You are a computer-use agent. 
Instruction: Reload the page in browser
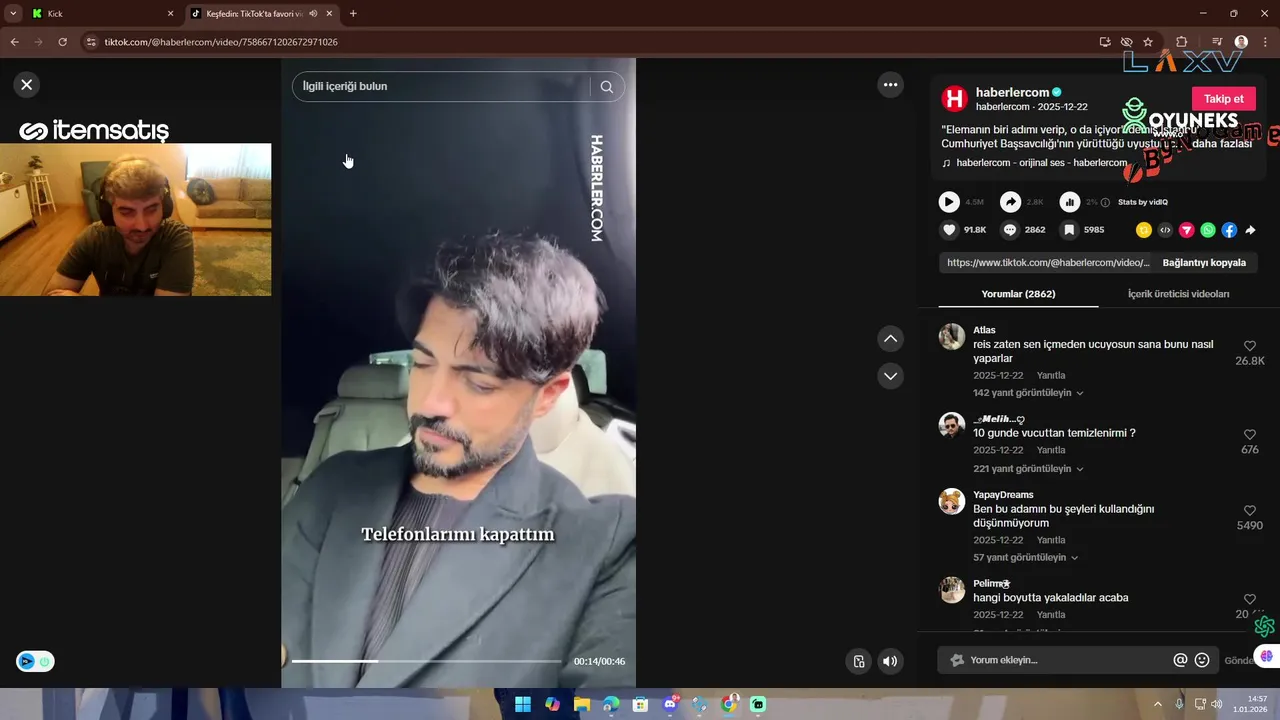click(62, 42)
